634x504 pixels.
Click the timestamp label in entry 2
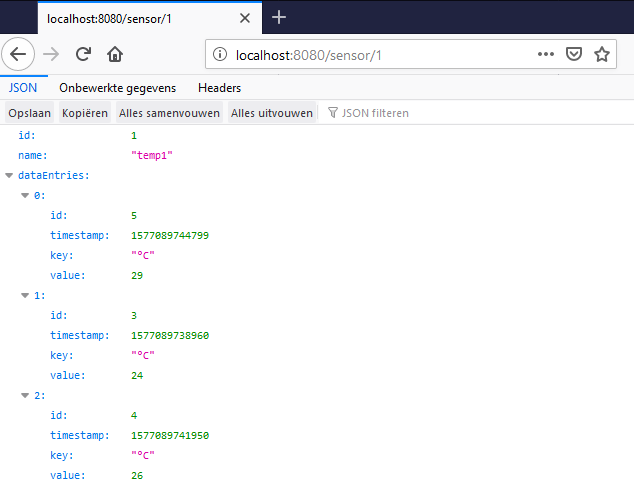[x=80, y=436]
